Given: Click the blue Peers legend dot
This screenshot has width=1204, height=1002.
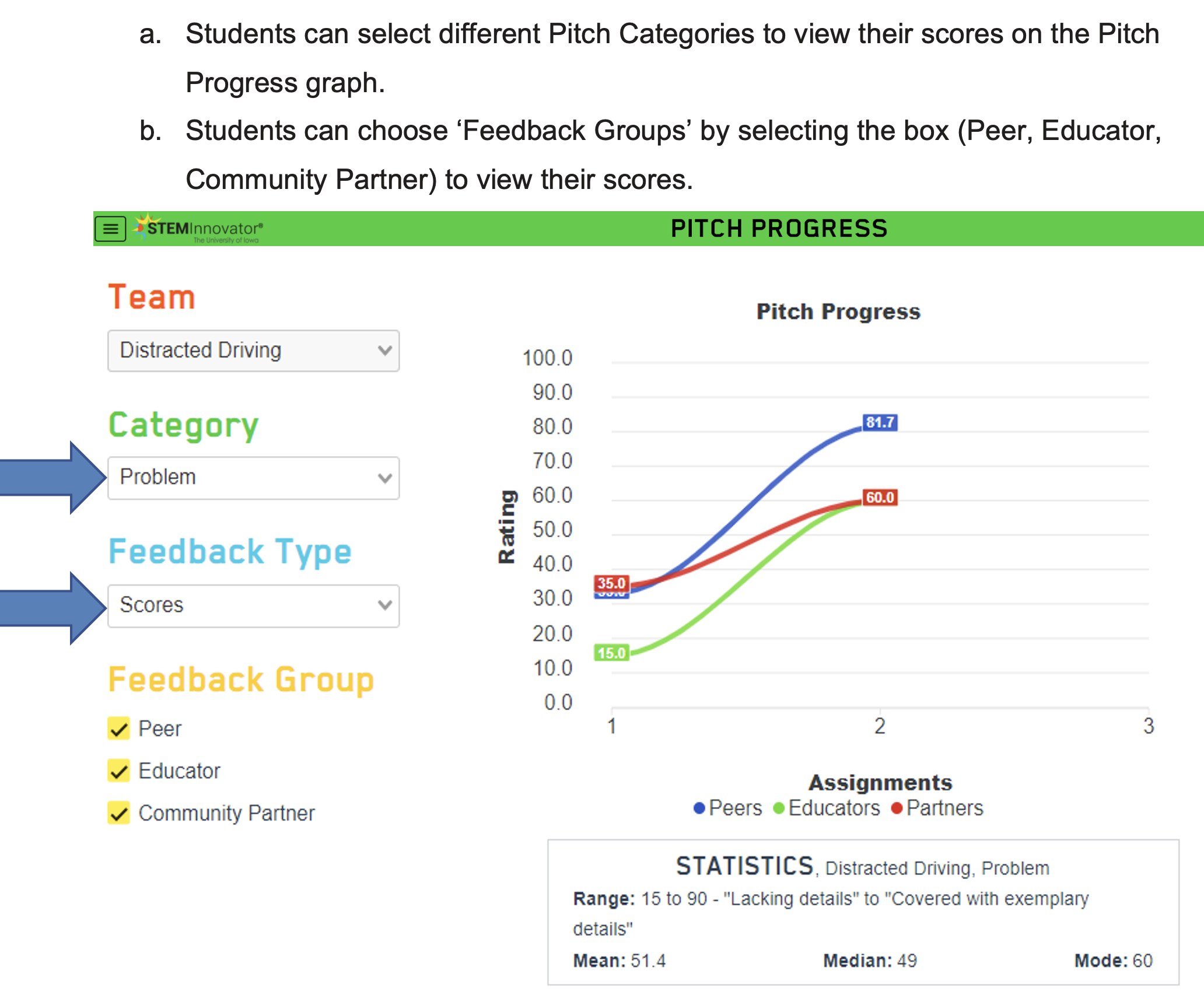Looking at the screenshot, I should tap(698, 808).
